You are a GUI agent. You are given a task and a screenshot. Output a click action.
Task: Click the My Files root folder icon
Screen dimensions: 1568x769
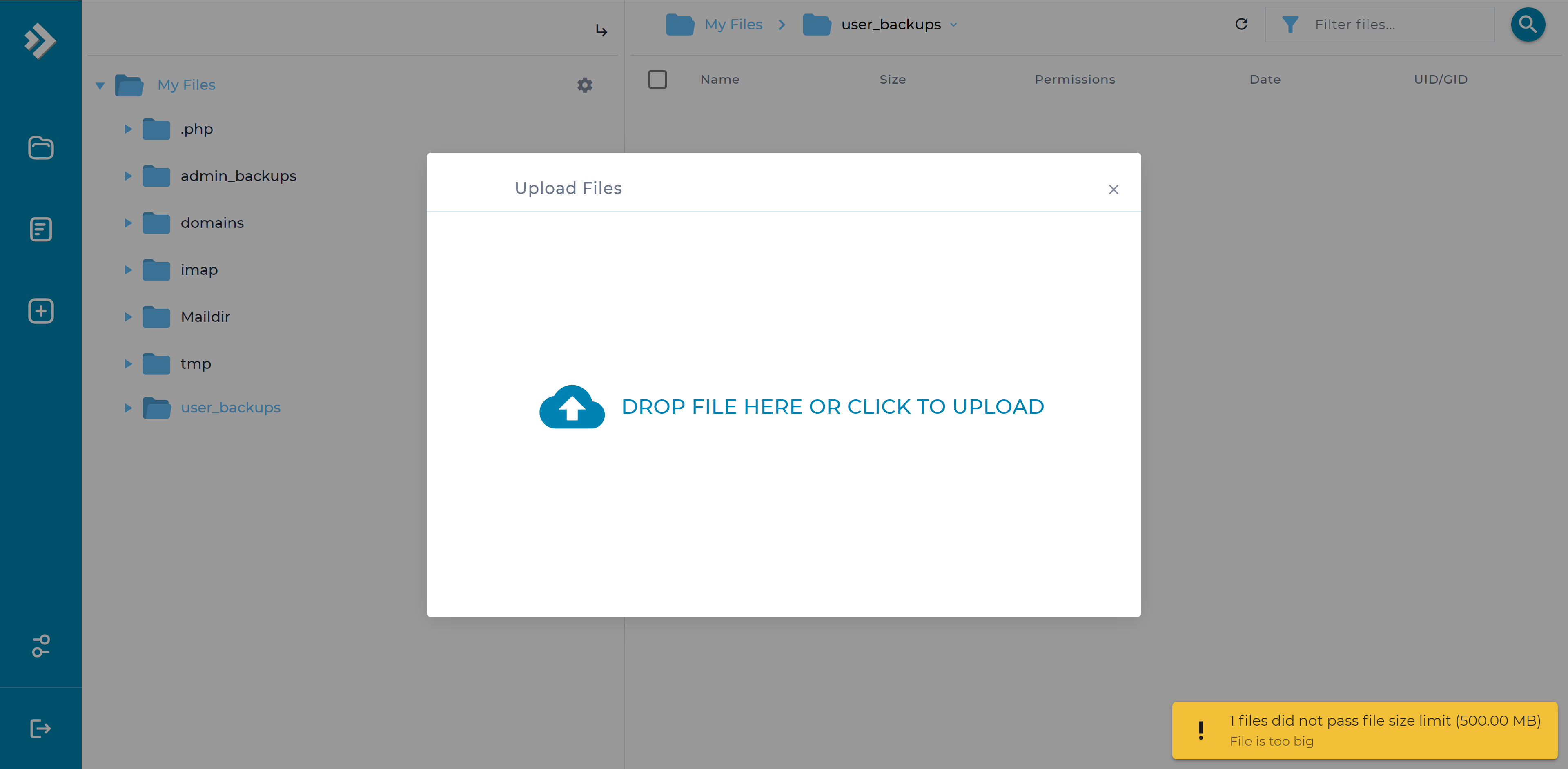tap(129, 85)
